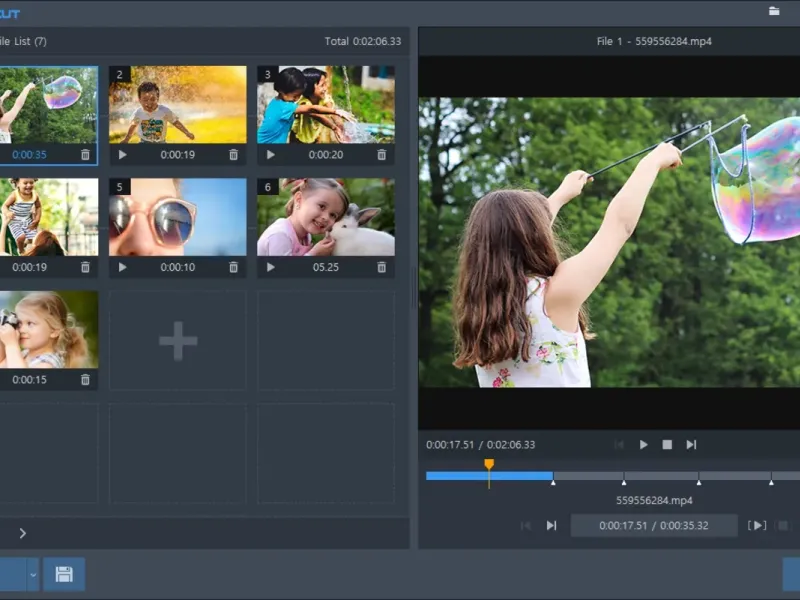Select clip 2 thumbnail of running boy
Image resolution: width=800 pixels, height=600 pixels.
pos(178,105)
